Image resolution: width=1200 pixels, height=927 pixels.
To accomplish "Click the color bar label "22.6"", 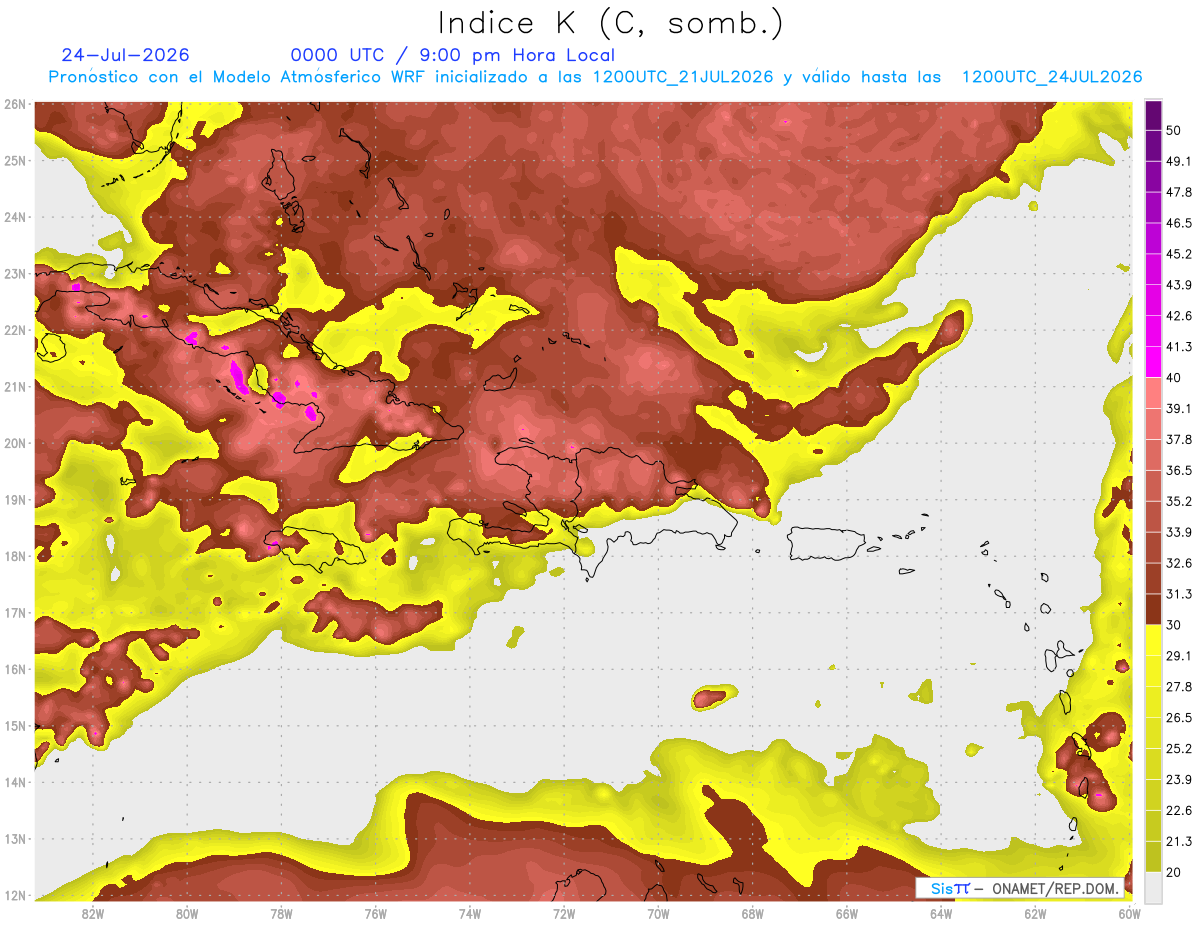I will point(1179,811).
